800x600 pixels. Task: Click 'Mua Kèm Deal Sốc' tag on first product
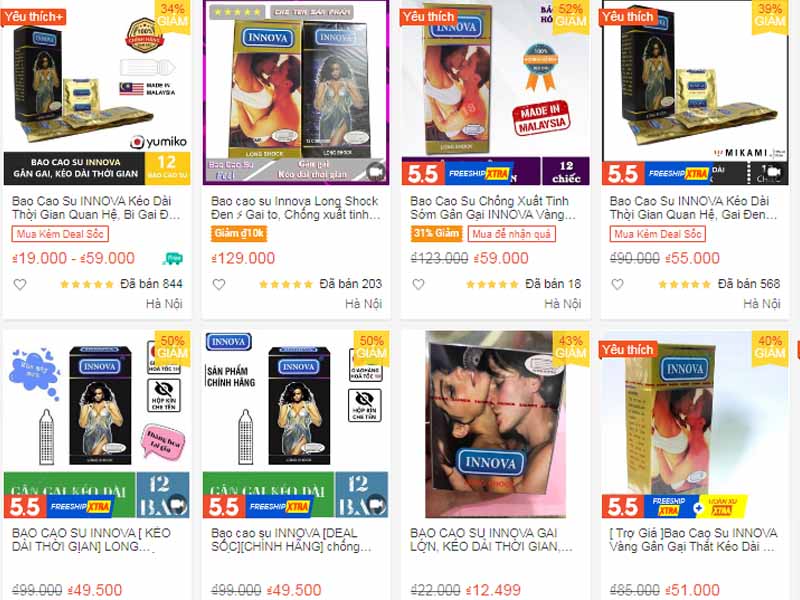tap(60, 234)
